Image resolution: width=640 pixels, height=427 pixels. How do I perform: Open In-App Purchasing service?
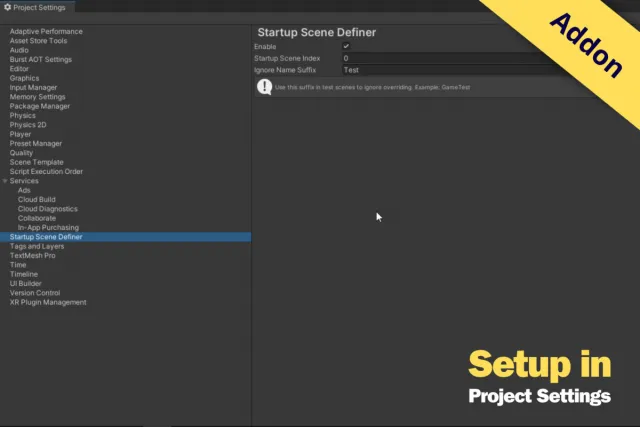click(48, 228)
